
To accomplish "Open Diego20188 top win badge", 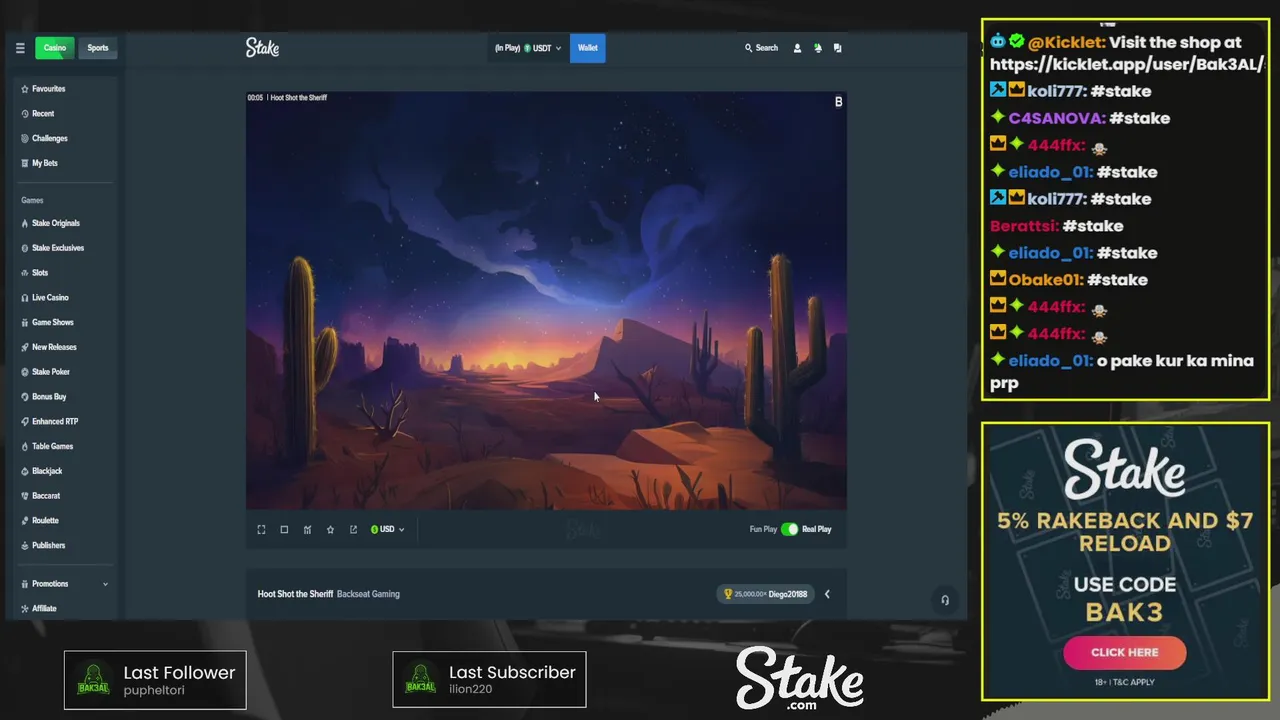I will click(765, 594).
